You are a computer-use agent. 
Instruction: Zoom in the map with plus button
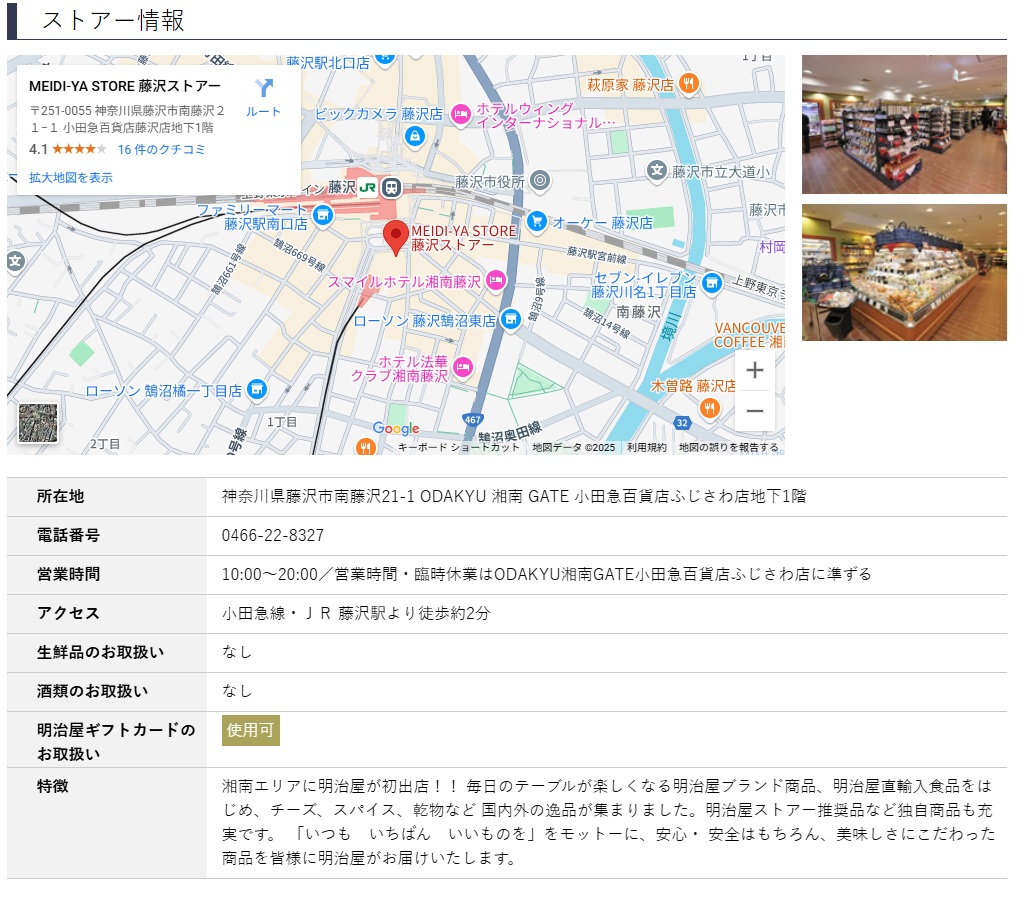755,370
